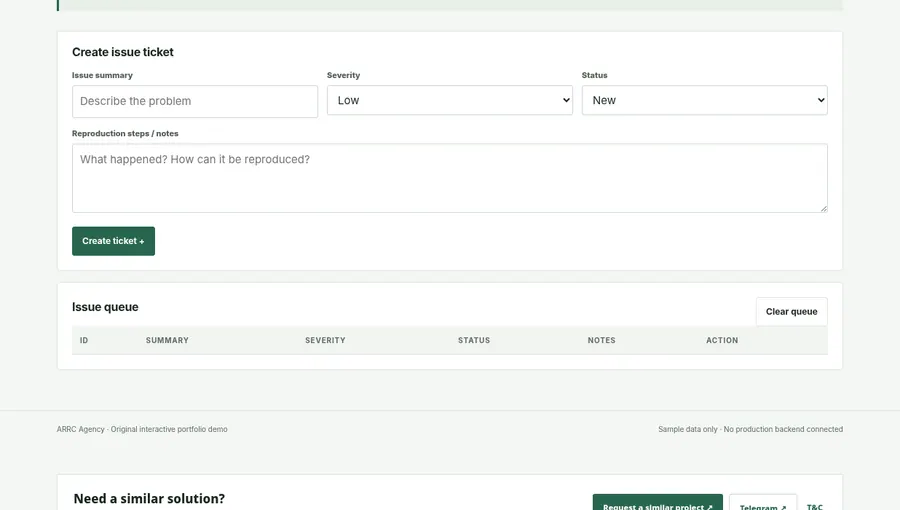Click the Reproduction steps notes textarea

point(449,178)
